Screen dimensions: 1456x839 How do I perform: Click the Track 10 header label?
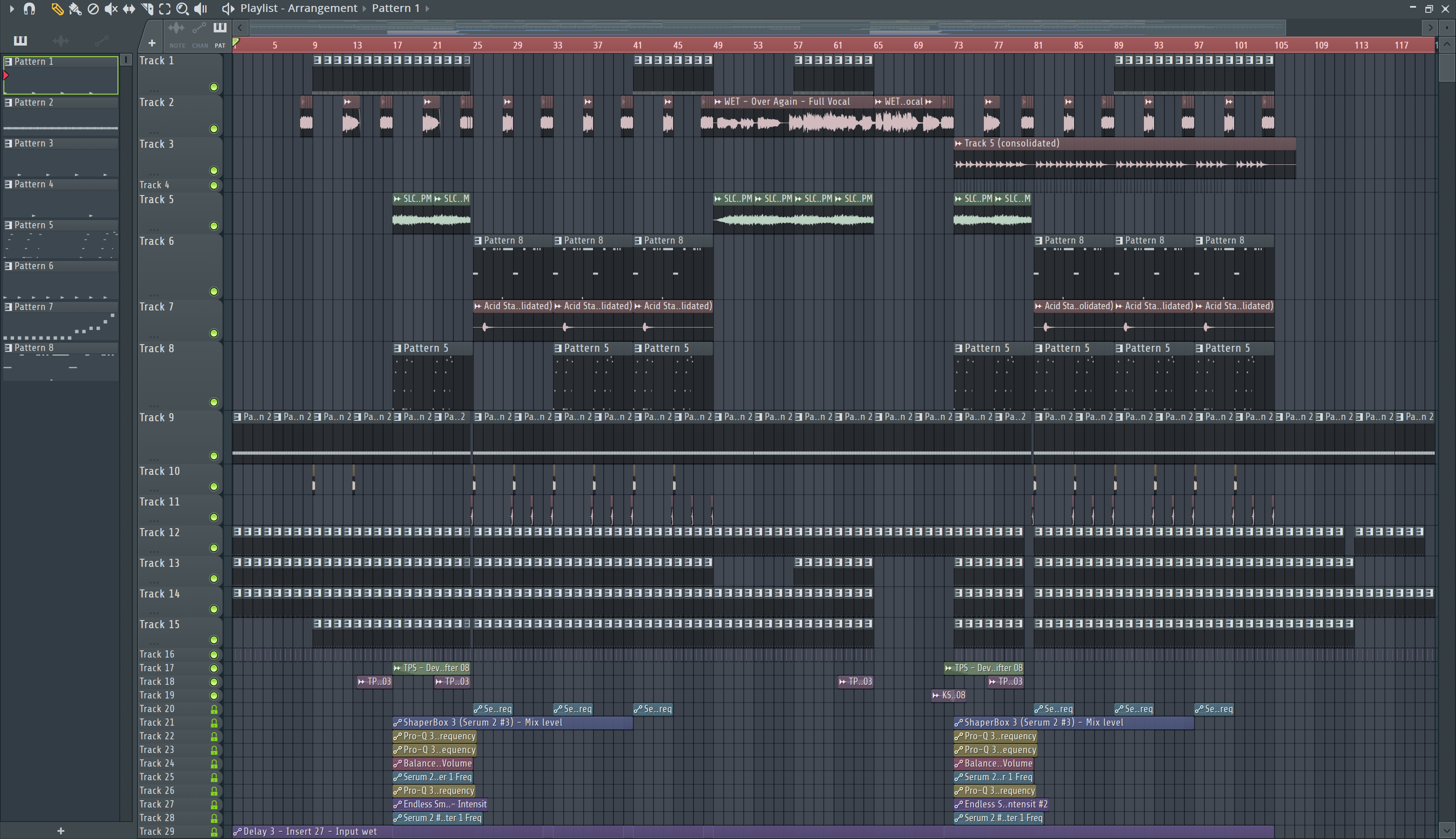tap(160, 471)
